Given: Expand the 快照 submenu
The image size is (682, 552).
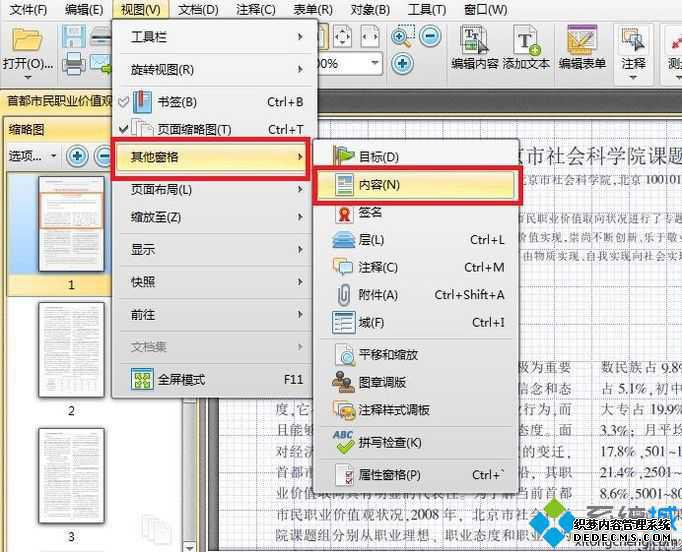Looking at the screenshot, I should pos(214,282).
